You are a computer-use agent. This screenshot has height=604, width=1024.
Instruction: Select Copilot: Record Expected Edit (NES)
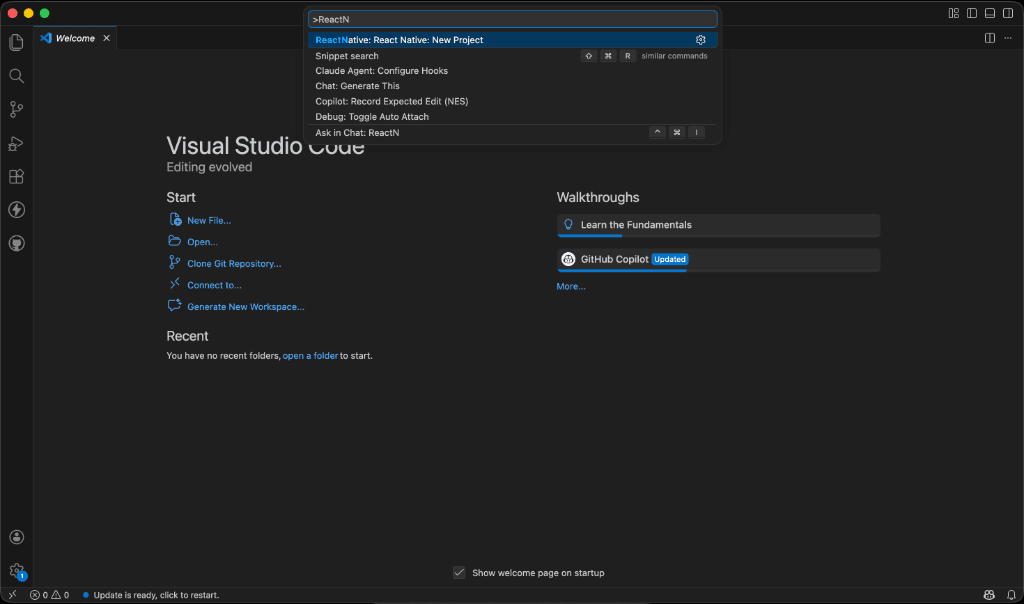pos(513,101)
